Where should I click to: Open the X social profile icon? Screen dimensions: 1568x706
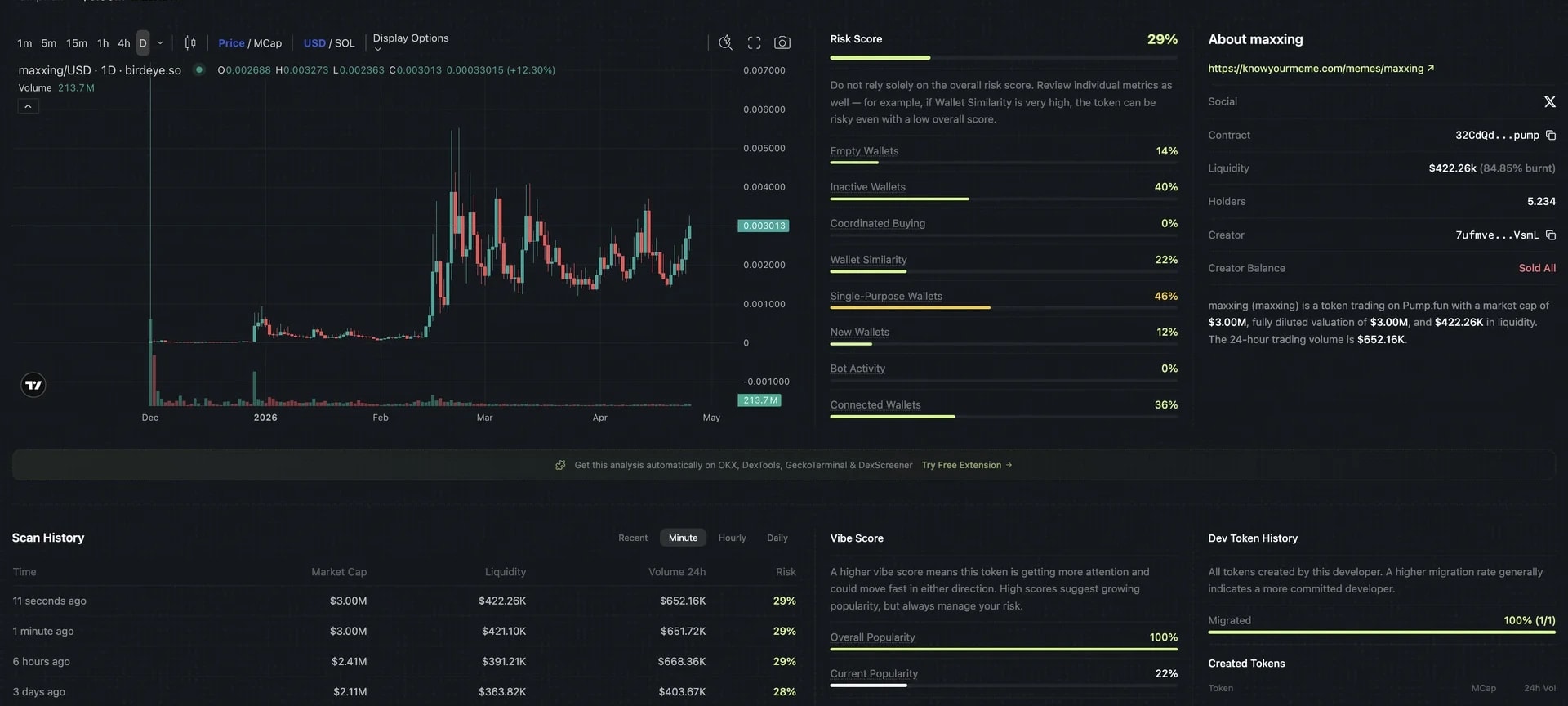[x=1549, y=101]
